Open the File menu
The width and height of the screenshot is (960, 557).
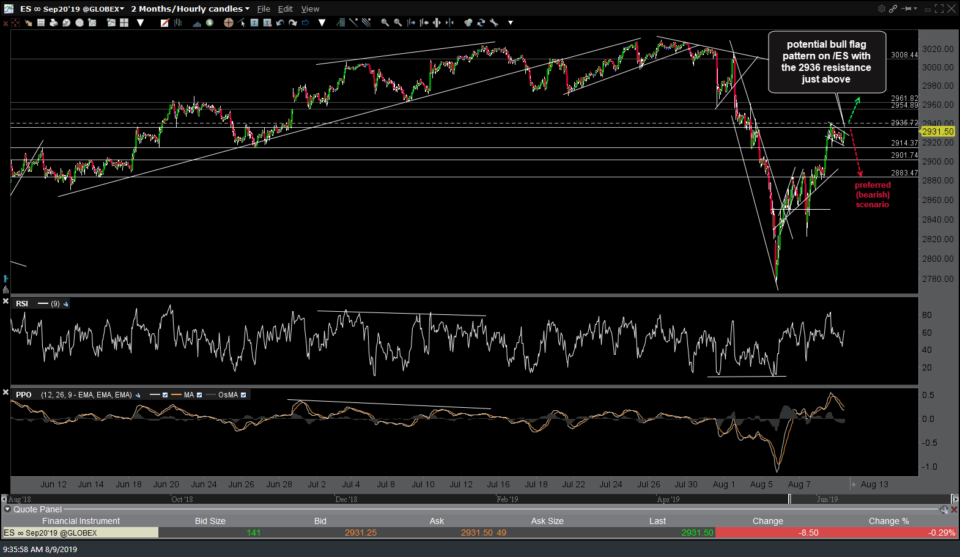[x=263, y=9]
